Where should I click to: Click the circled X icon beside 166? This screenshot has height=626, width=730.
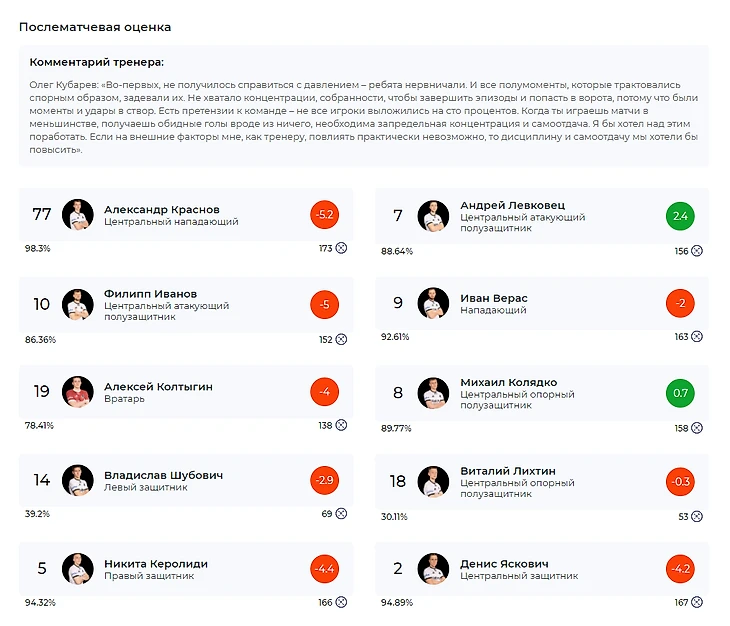[x=341, y=602]
